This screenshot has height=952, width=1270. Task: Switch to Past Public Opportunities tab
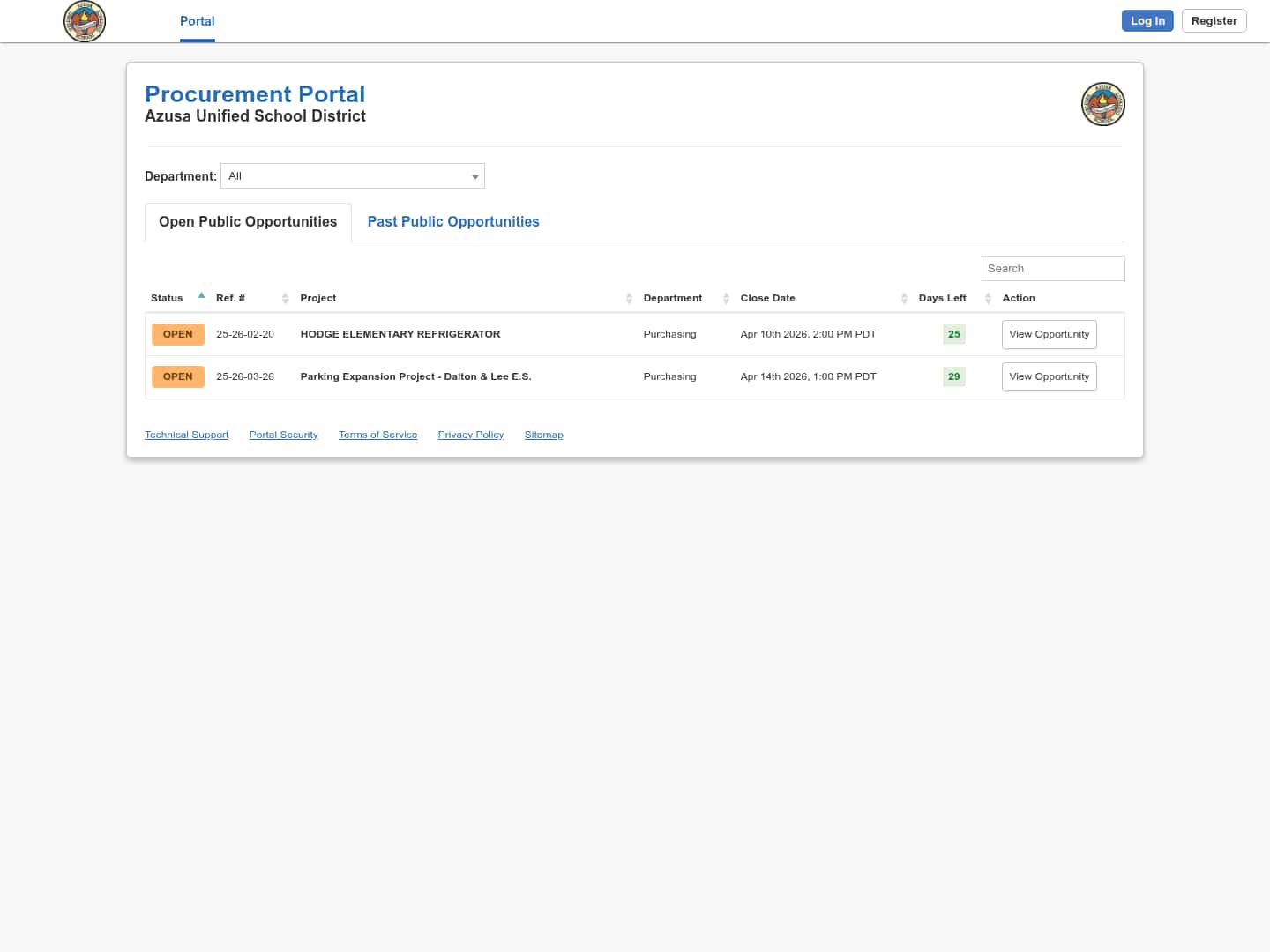coord(452,221)
